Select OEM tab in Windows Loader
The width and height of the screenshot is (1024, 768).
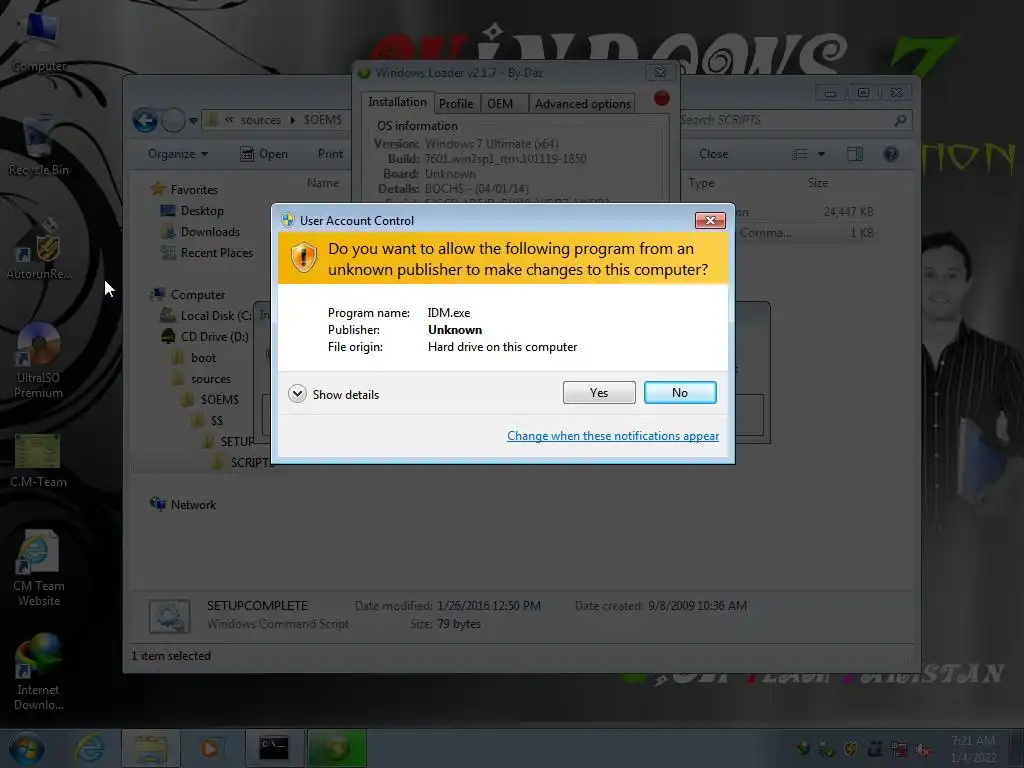click(500, 104)
